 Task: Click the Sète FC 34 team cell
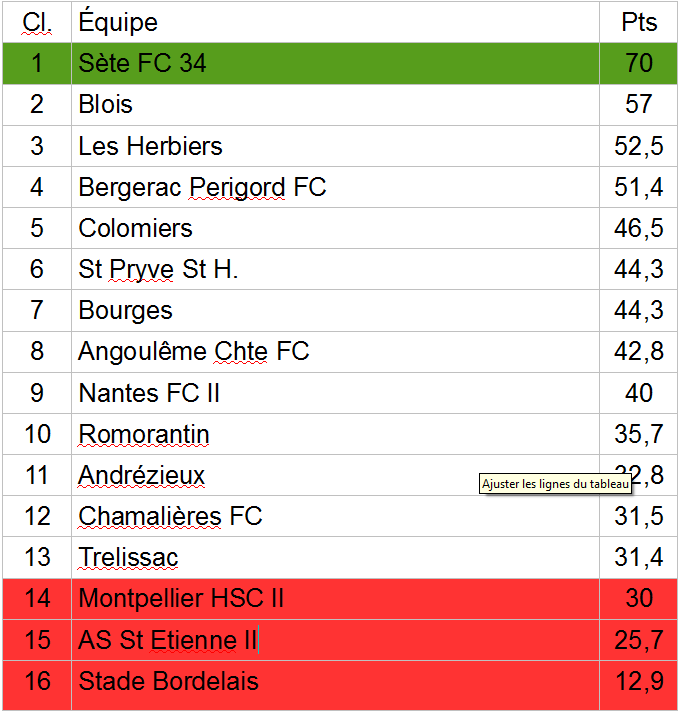142,63
